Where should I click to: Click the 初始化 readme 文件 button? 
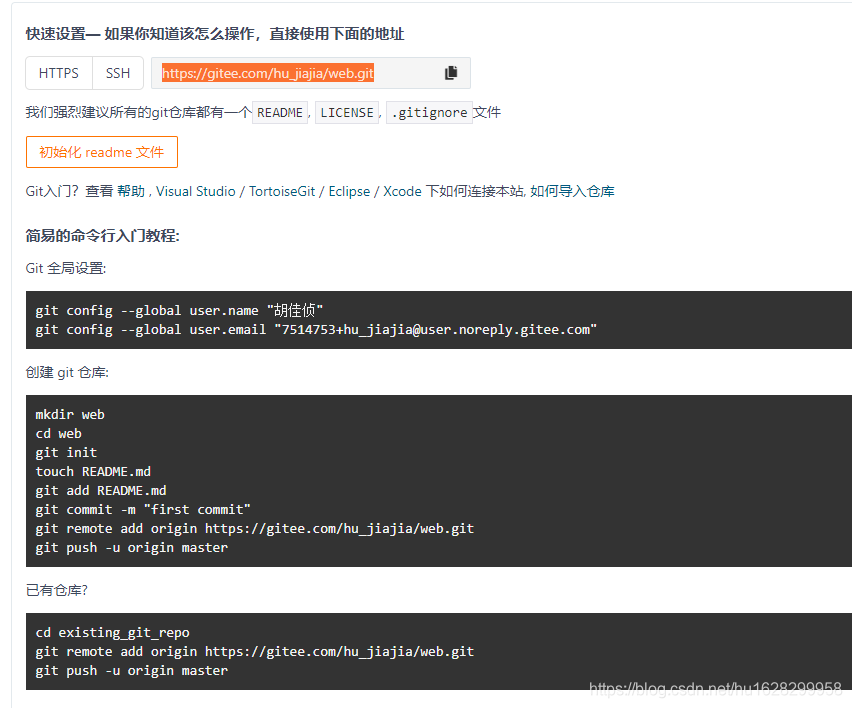pyautogui.click(x=101, y=151)
